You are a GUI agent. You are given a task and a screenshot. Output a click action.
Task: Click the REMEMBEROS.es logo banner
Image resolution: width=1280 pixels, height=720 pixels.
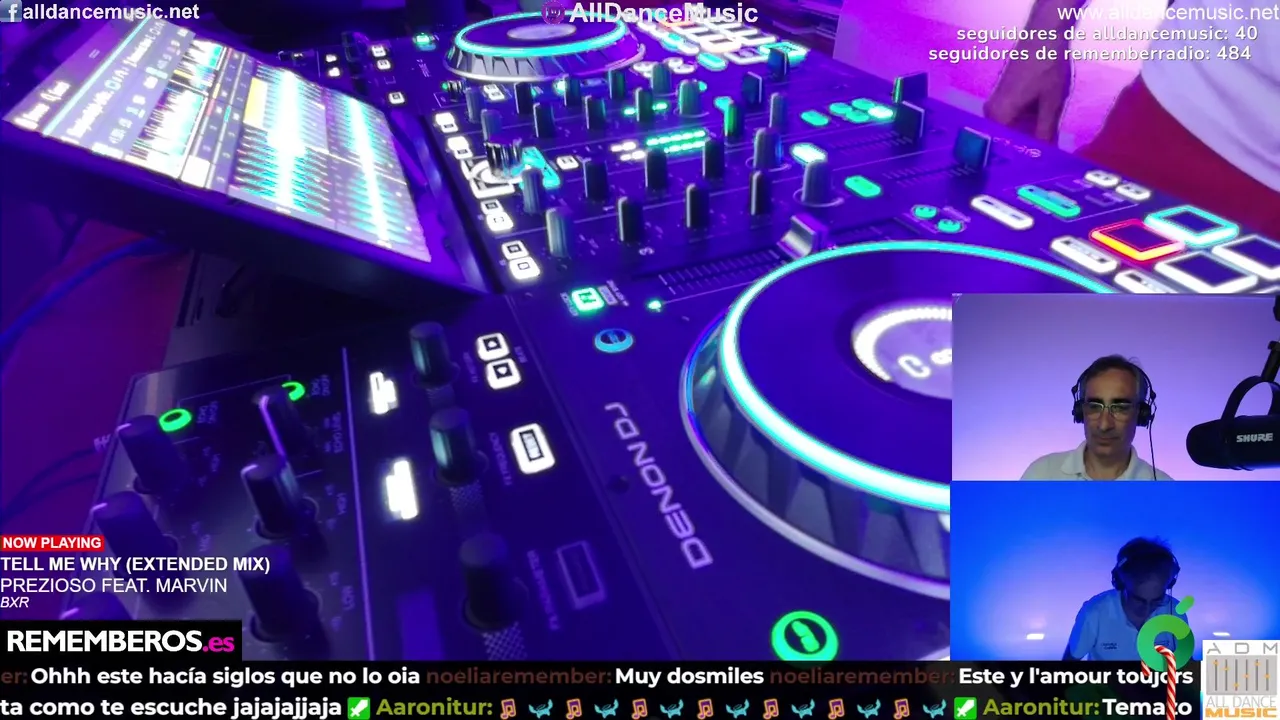pos(120,641)
